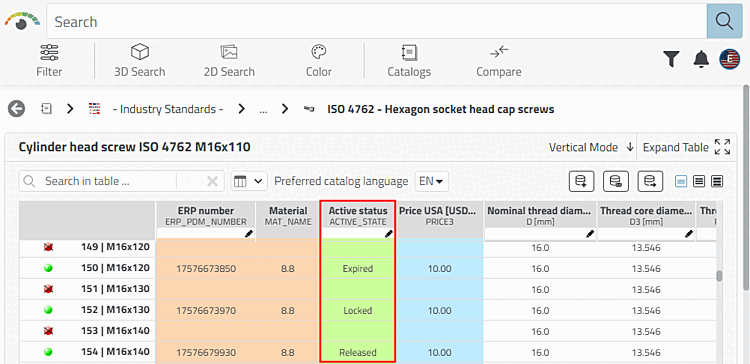Click the database export arrow icon
The width and height of the screenshot is (750, 364).
point(650,181)
